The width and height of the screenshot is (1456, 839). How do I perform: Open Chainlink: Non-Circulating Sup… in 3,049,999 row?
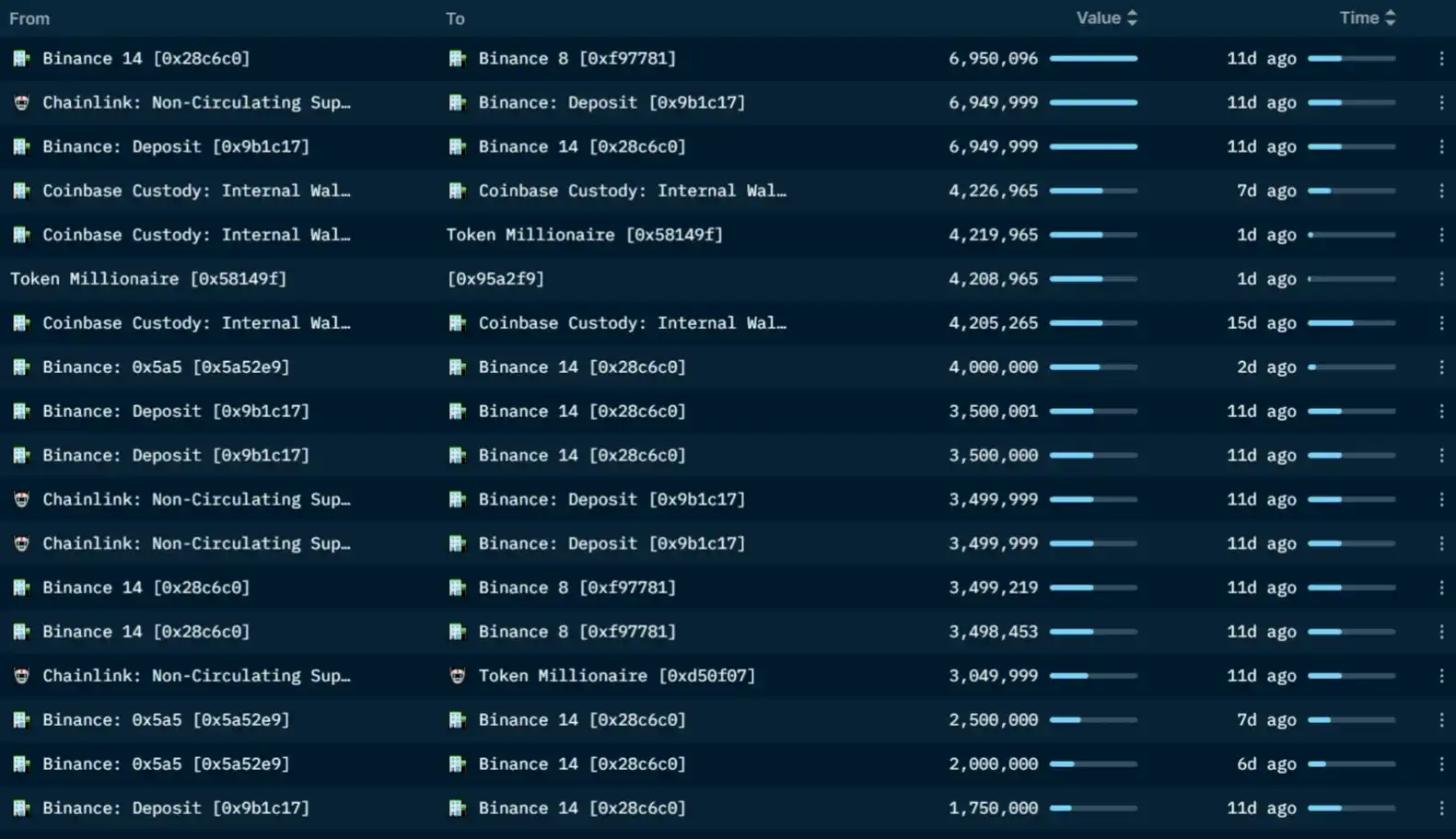[196, 676]
